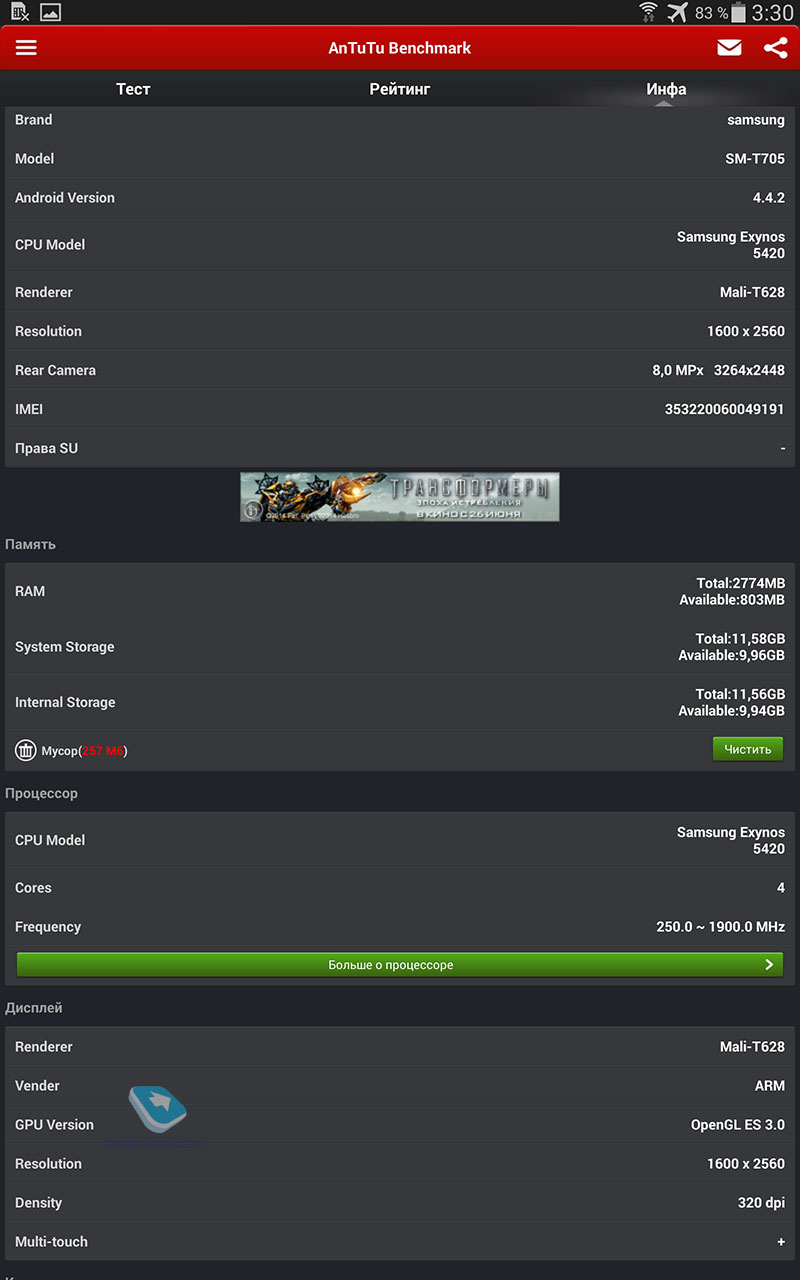The height and width of the screenshot is (1280, 800).
Task: Tap the trash bin Мусор icon
Action: pos(25,750)
